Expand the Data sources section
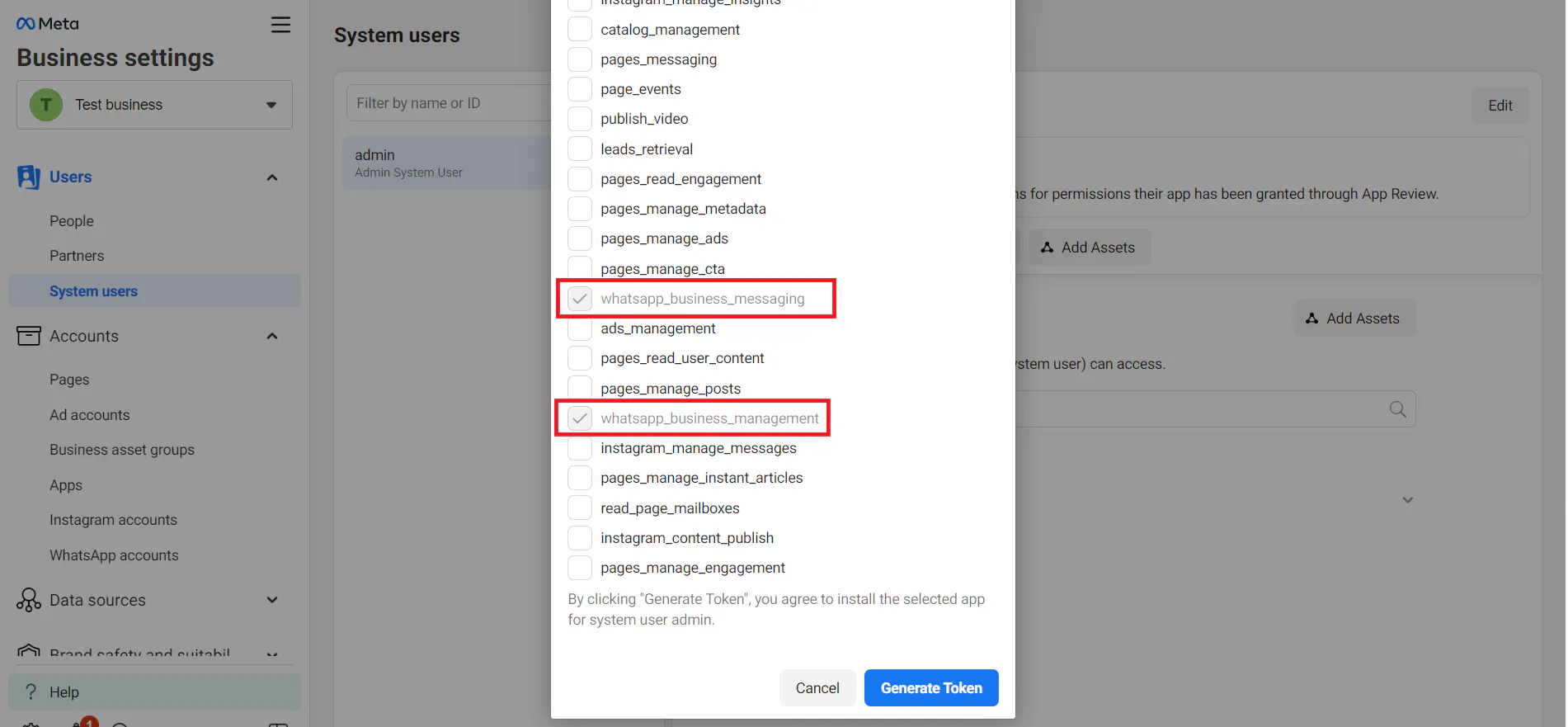This screenshot has width=1568, height=727. (272, 600)
